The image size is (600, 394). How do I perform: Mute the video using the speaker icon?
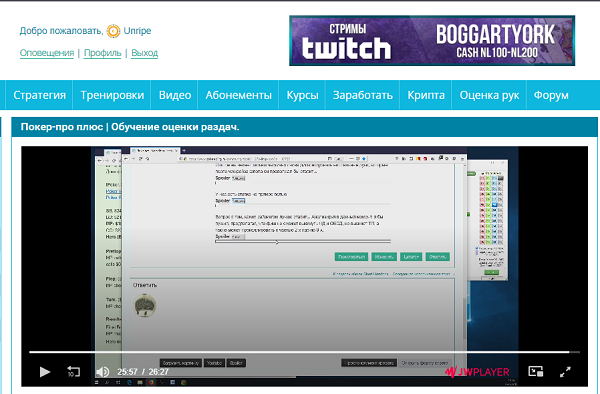102,371
